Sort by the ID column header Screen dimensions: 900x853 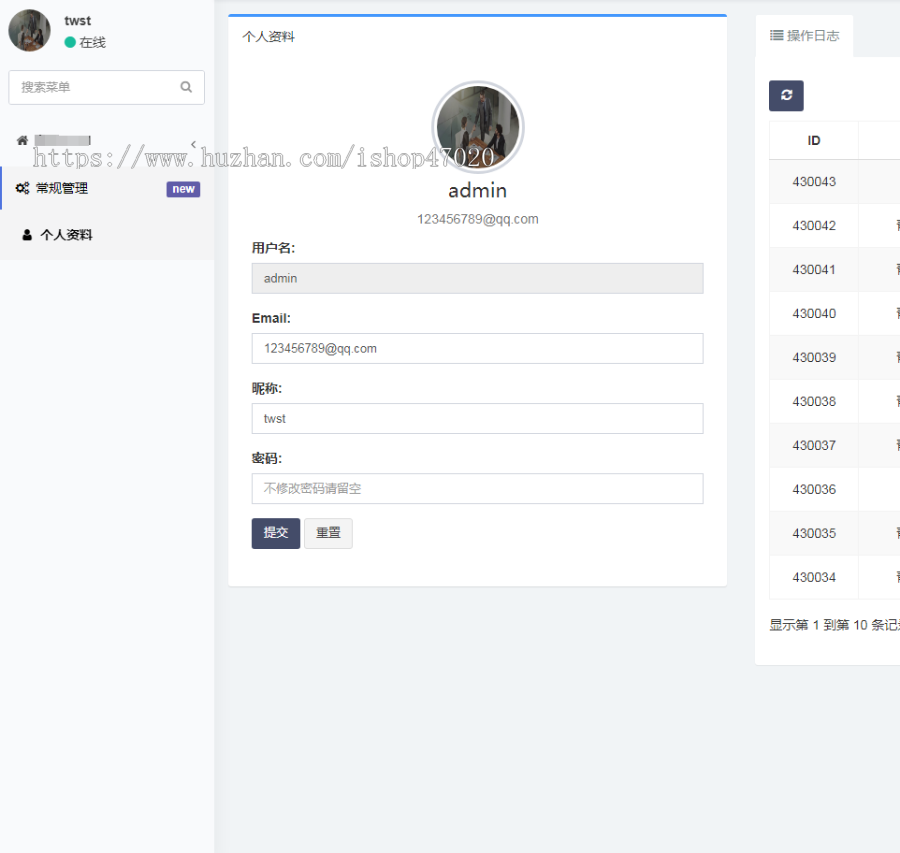[814, 141]
